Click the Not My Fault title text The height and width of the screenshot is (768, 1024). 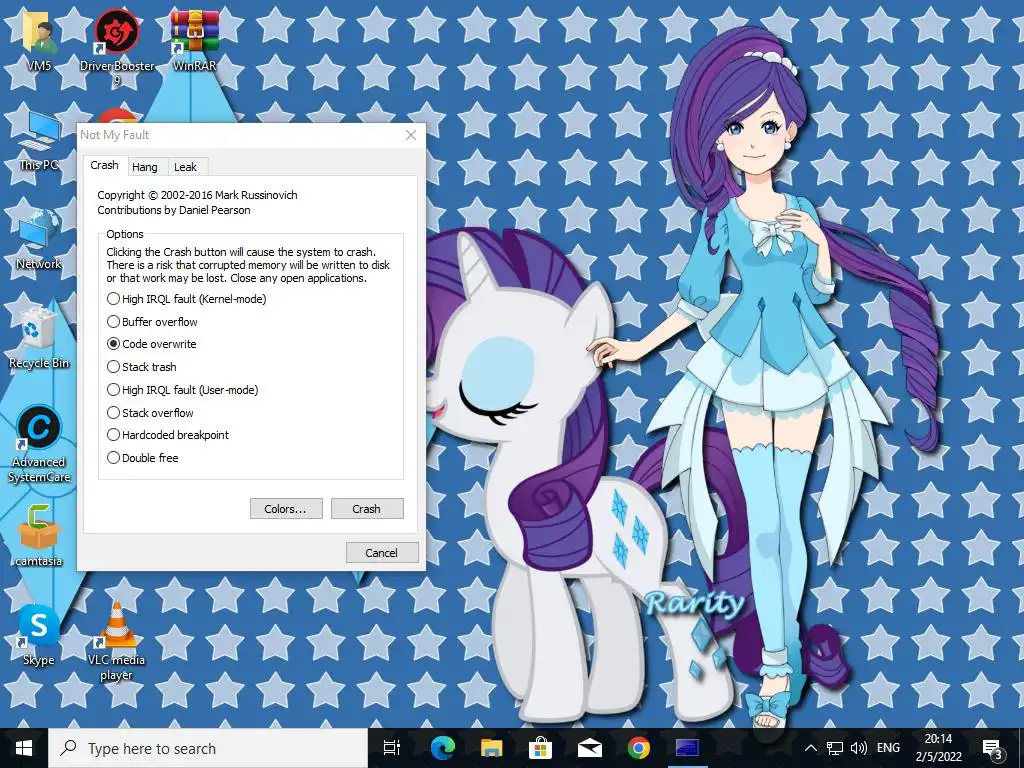coord(115,135)
